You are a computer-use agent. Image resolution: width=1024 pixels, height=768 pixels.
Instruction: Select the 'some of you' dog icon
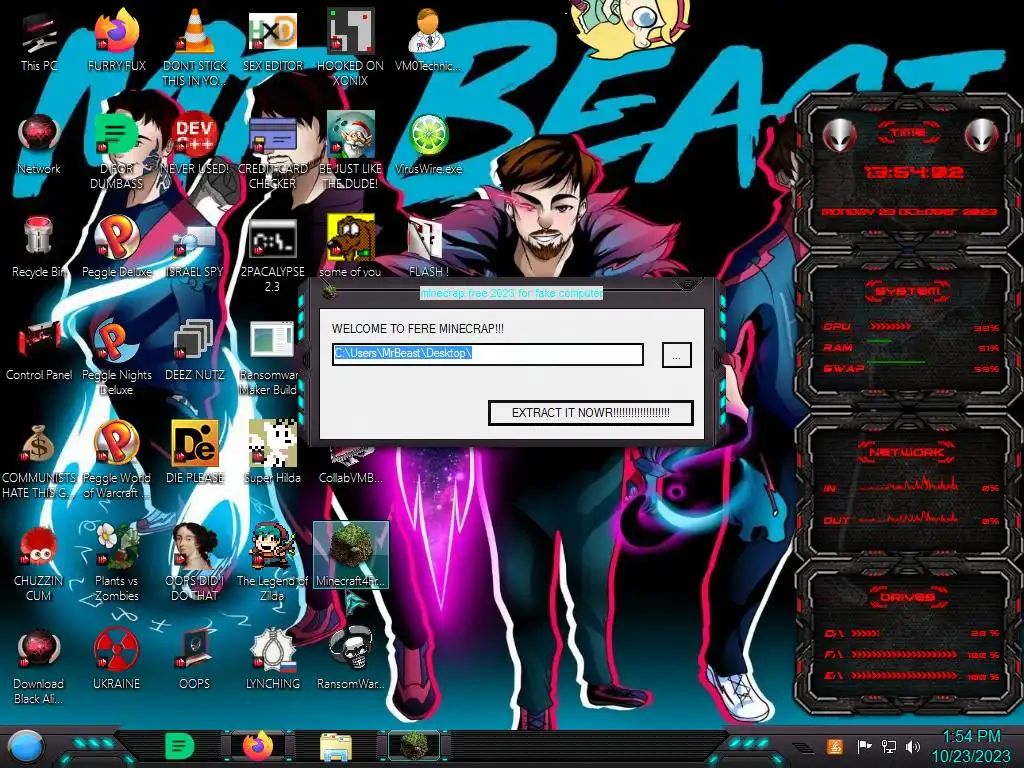[x=351, y=248]
